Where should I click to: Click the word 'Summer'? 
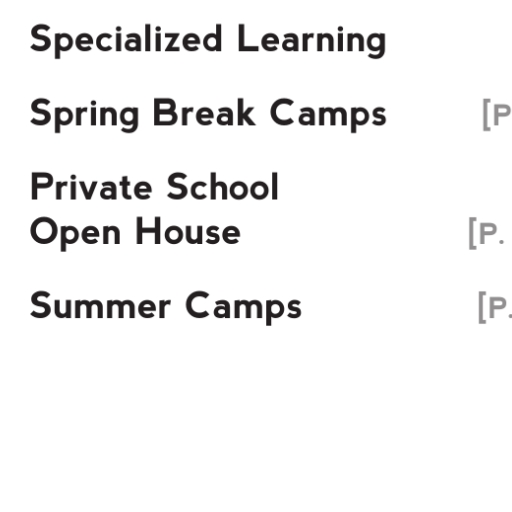point(100,305)
